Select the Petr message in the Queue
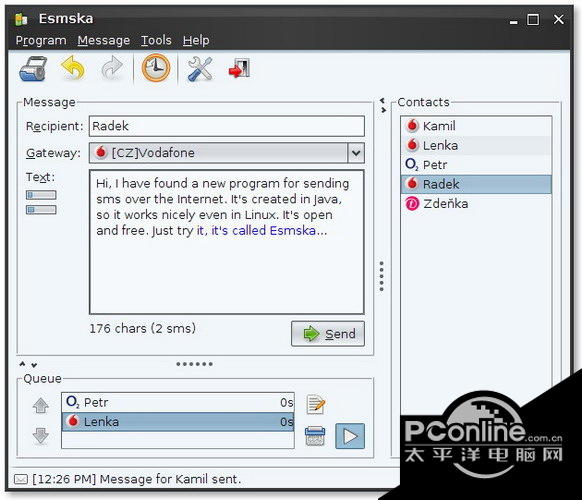 pyautogui.click(x=178, y=402)
